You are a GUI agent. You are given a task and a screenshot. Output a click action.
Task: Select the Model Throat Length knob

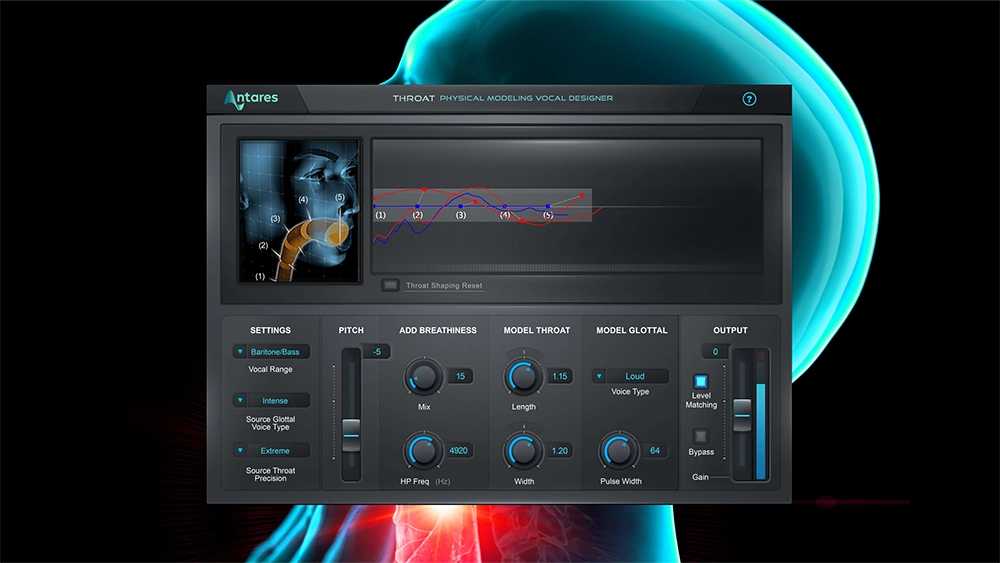click(x=522, y=377)
